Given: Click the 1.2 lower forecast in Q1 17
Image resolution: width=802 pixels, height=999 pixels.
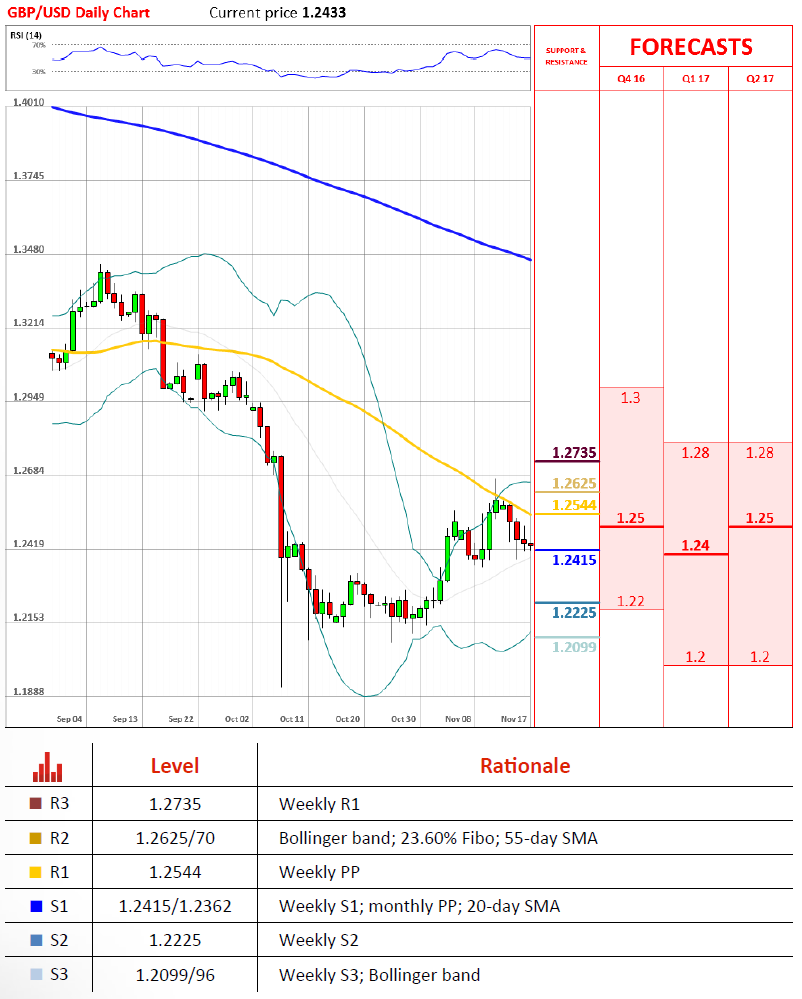Looking at the screenshot, I should 695,657.
